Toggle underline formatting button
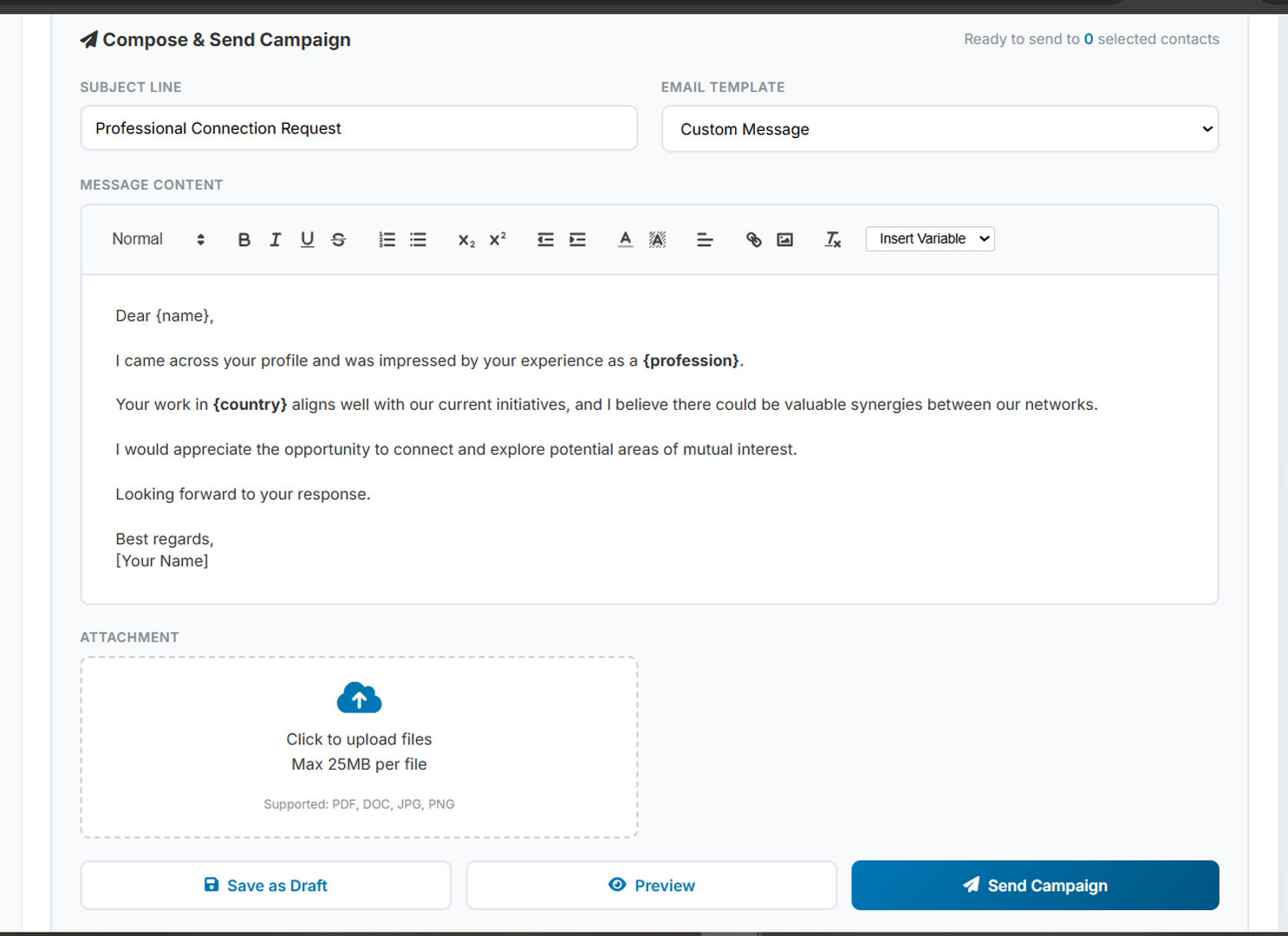Image resolution: width=1288 pixels, height=936 pixels. [x=307, y=240]
